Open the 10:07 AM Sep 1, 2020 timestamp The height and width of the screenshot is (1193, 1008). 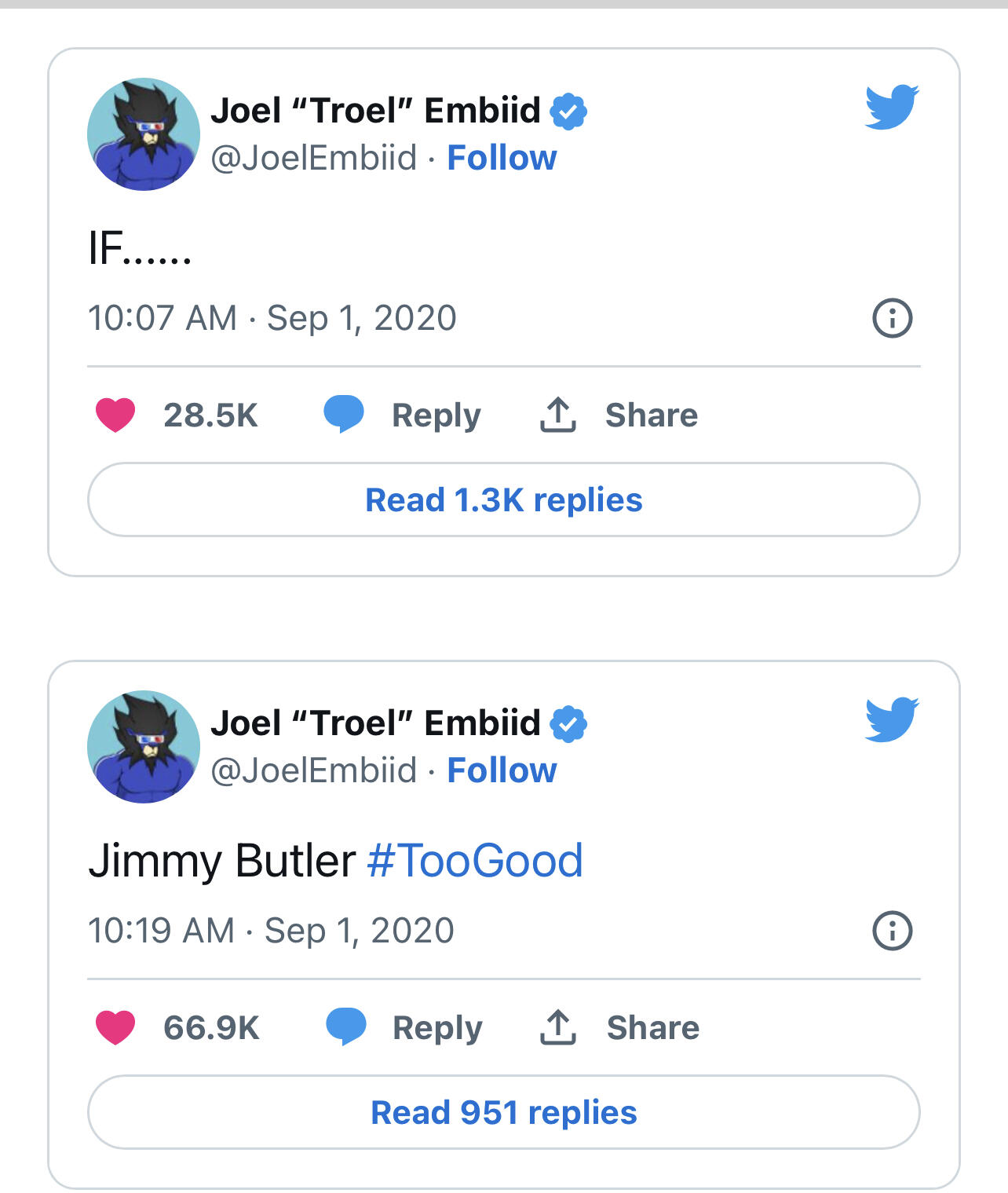pyautogui.click(x=272, y=318)
